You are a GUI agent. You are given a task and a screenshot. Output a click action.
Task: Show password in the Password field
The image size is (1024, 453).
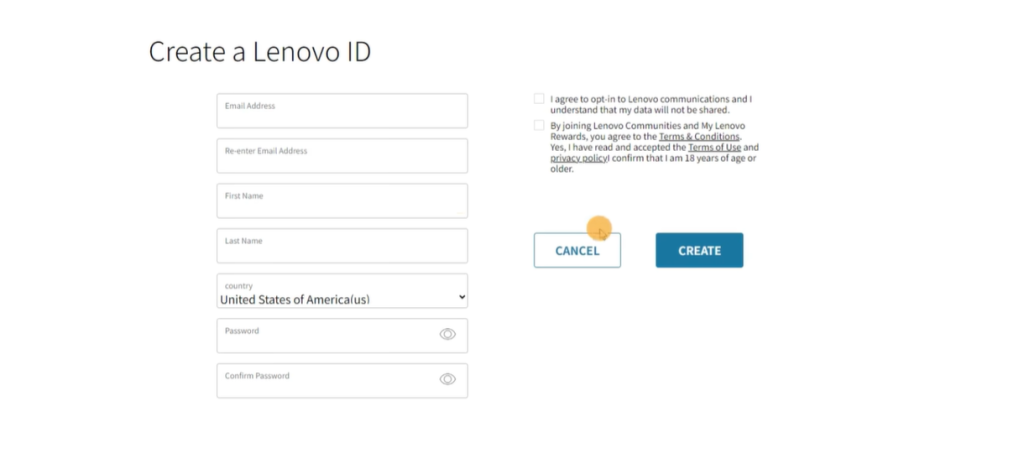pyautogui.click(x=447, y=334)
